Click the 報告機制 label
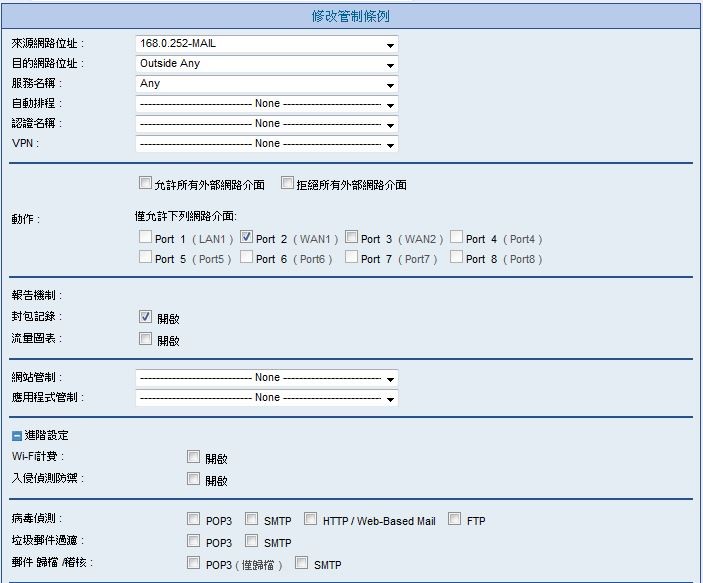Image resolution: width=703 pixels, height=583 pixels. [x=37, y=295]
